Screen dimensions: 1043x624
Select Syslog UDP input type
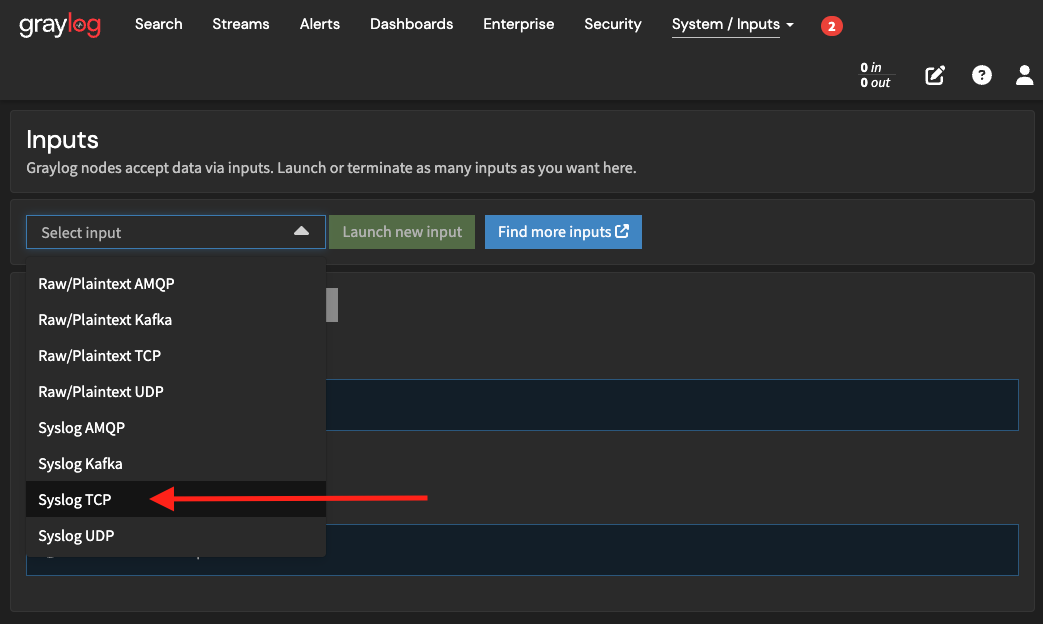coord(176,535)
